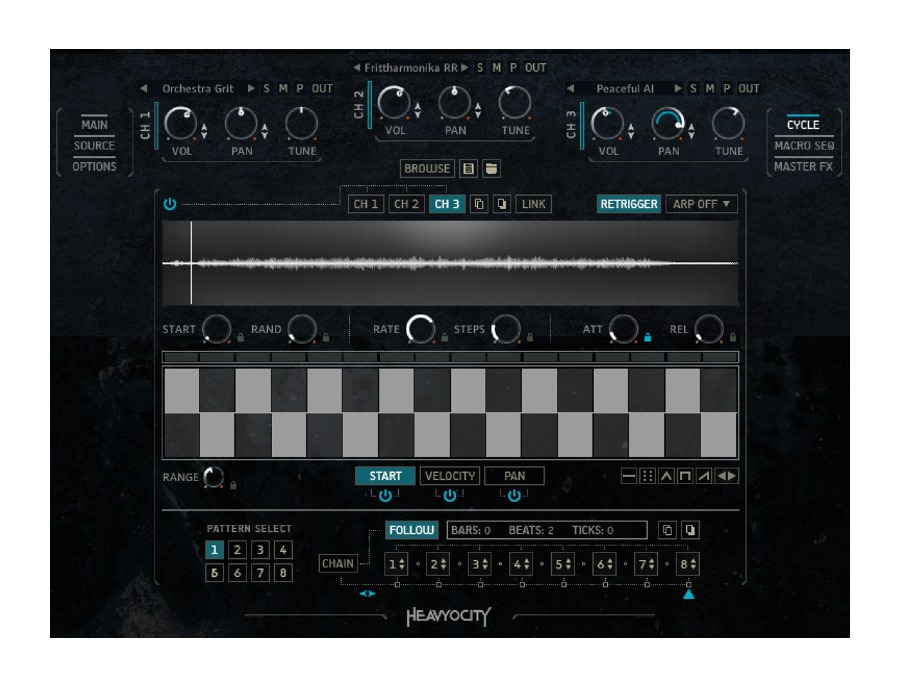Select the CH 1 cycle tab
This screenshot has width=900, height=687.
[366, 204]
